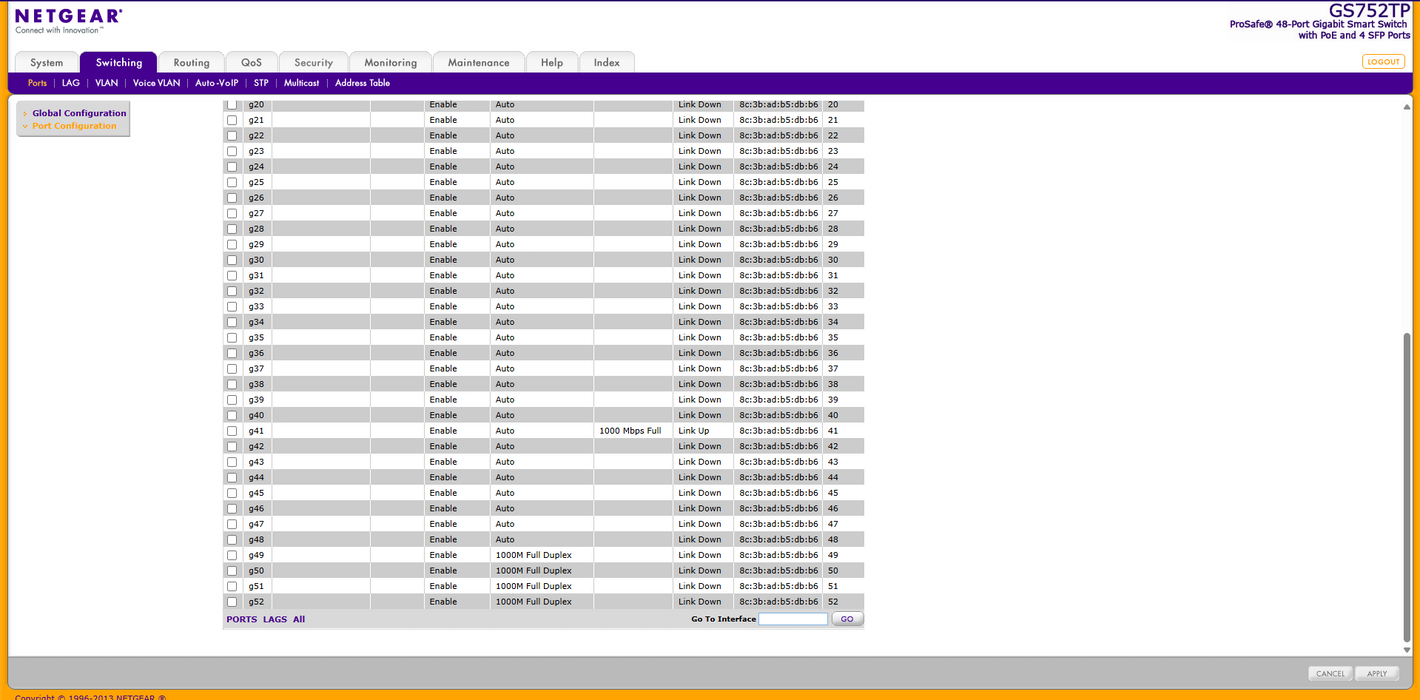Go to the Monitoring tab
Image resolution: width=1420 pixels, height=700 pixels.
pos(390,62)
